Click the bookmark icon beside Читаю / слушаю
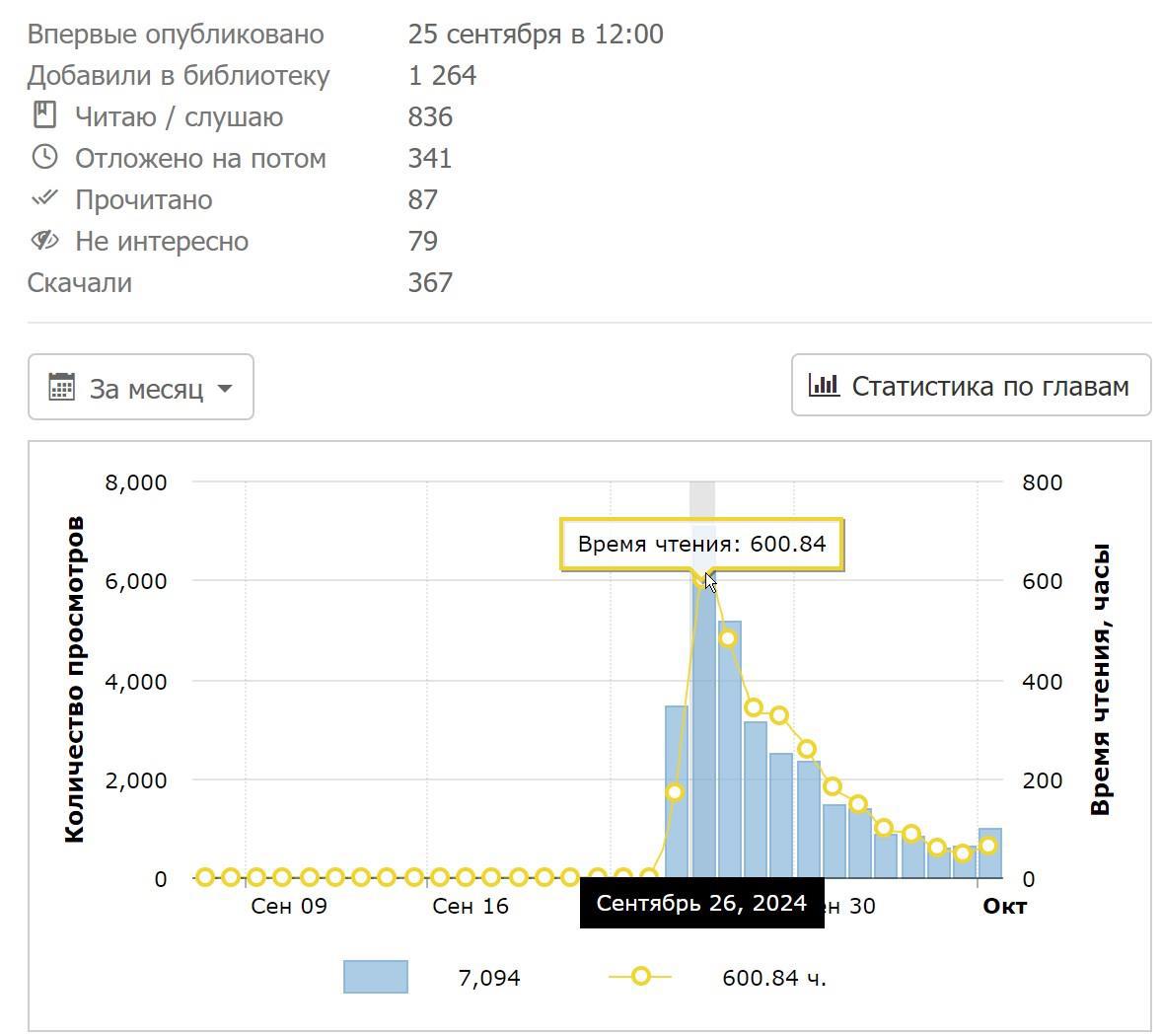Viewport: 1161px width, 1036px height. click(44, 115)
